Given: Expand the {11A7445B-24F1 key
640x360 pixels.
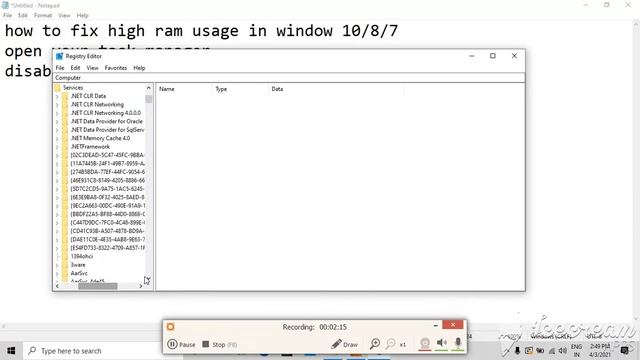Looking at the screenshot, I should (57, 164).
